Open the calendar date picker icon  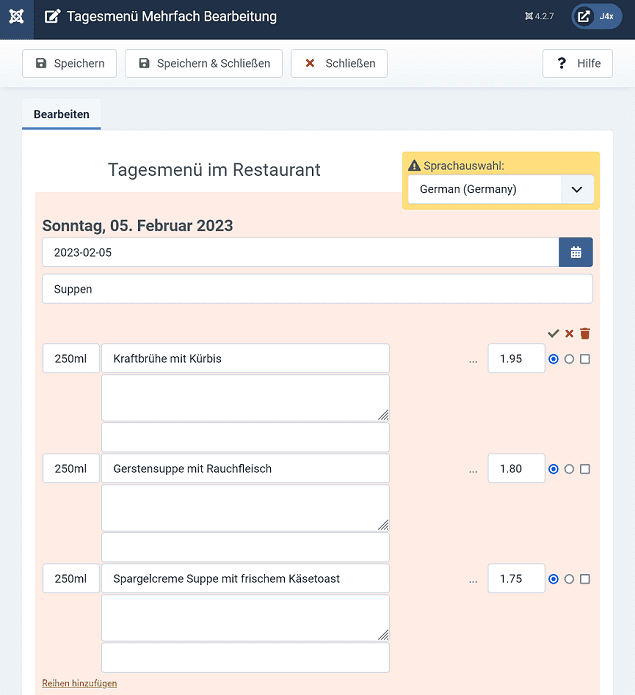576,252
